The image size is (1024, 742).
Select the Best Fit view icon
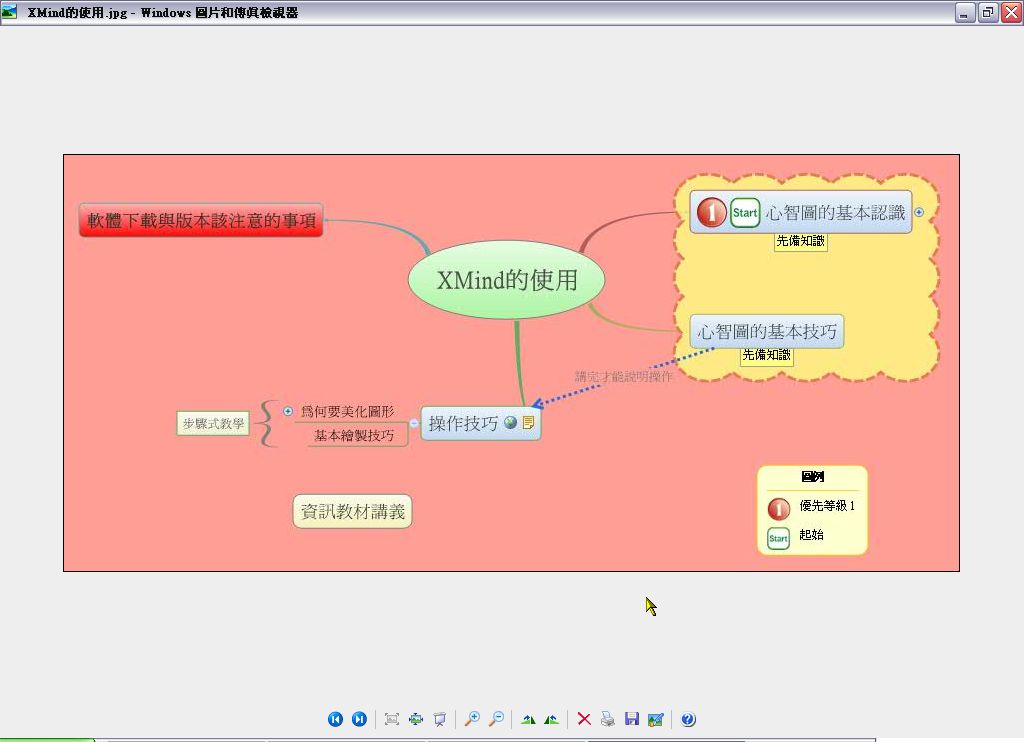392,719
